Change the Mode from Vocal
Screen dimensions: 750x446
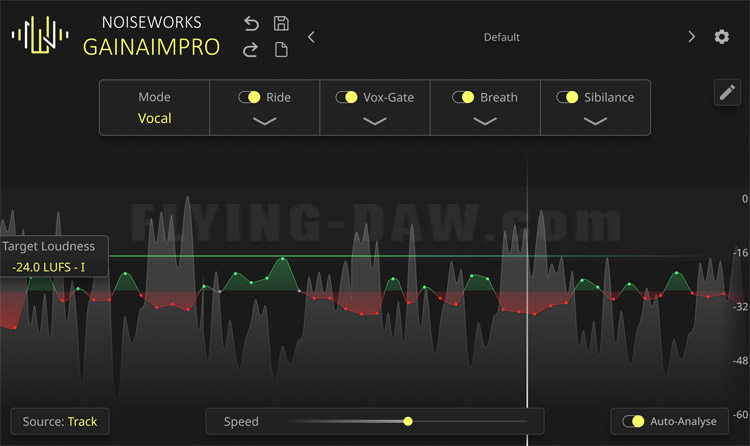point(154,108)
